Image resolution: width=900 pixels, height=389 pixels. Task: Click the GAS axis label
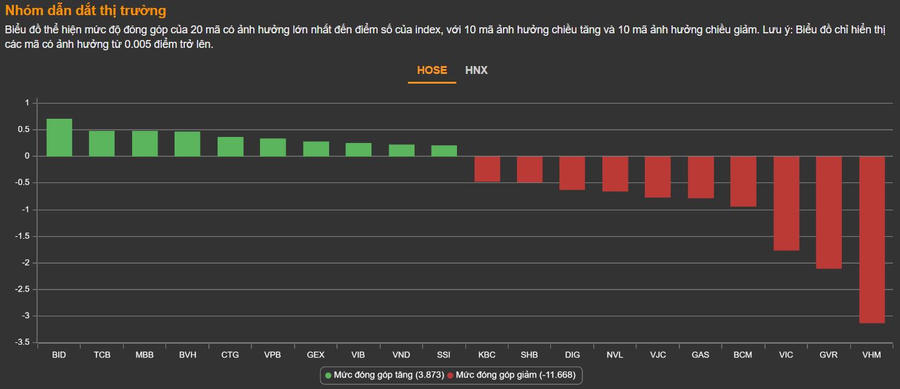pos(700,355)
